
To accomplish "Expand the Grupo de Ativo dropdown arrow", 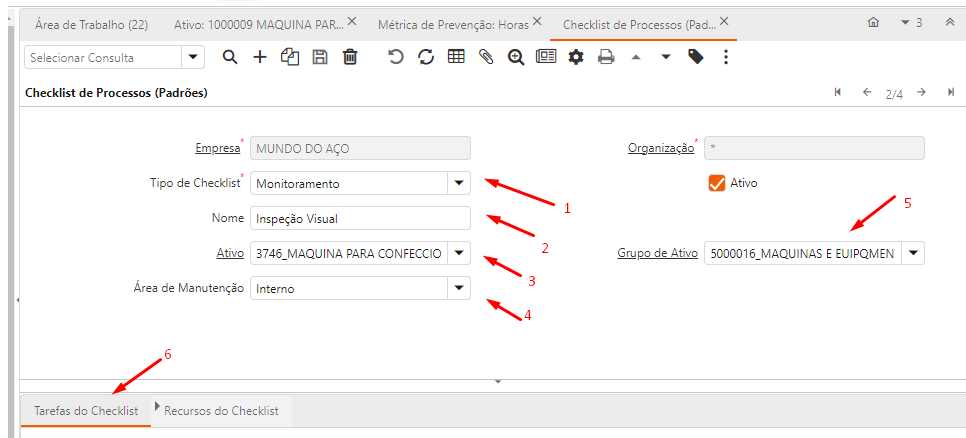I will 913,253.
